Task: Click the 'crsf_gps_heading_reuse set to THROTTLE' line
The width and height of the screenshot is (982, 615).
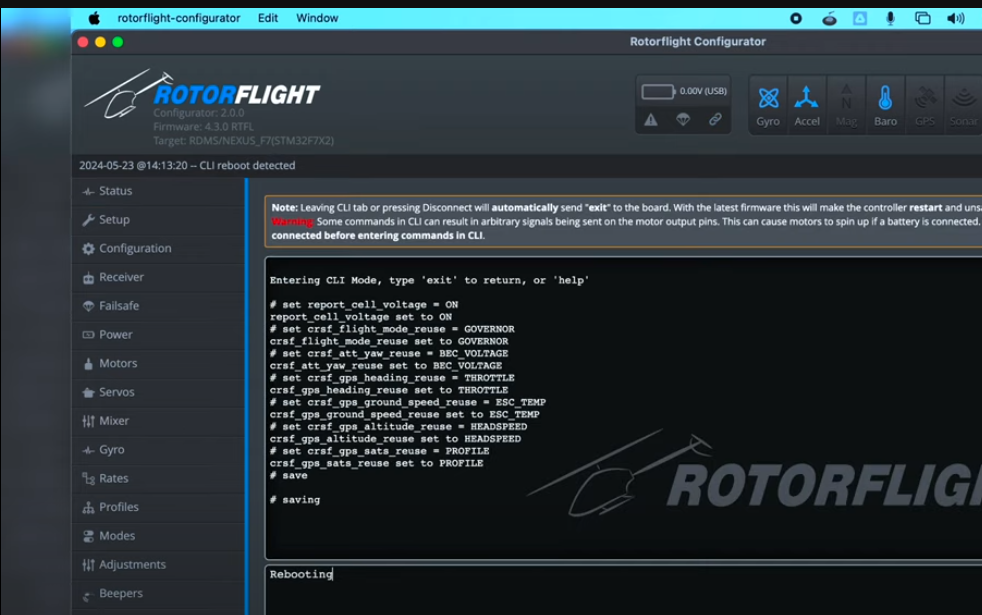Action: [389, 390]
